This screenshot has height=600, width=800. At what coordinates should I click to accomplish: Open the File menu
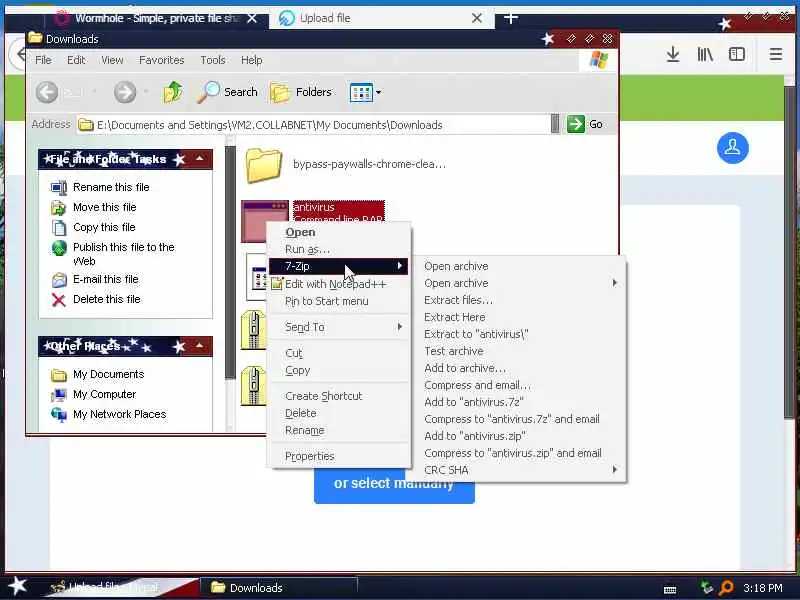(43, 60)
